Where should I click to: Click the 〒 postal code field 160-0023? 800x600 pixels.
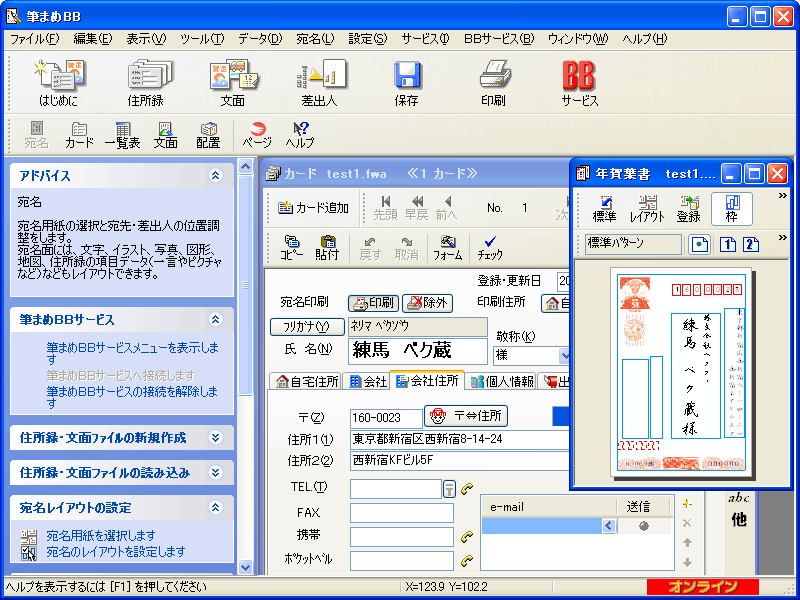pos(386,418)
